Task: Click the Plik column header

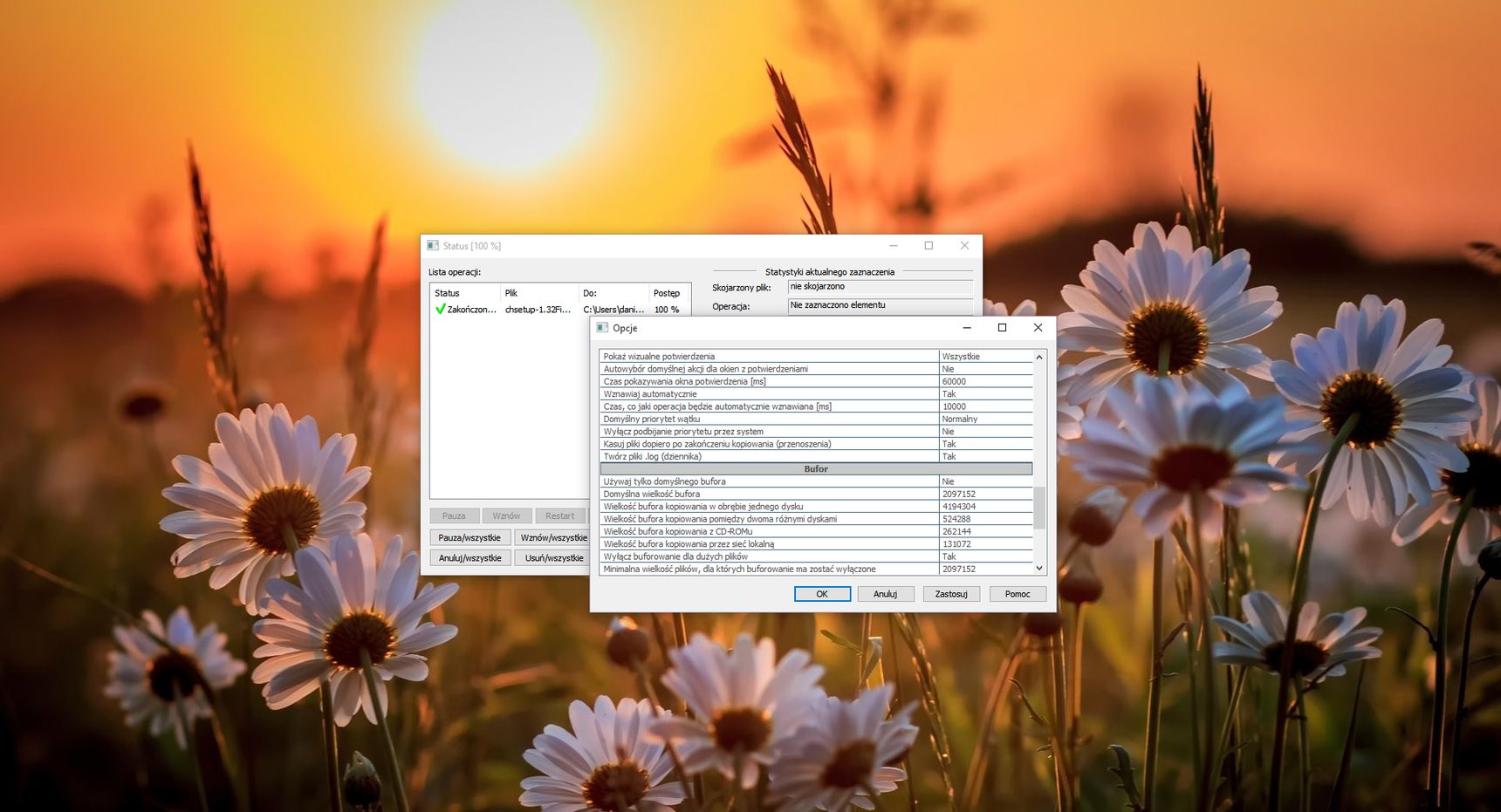Action: [x=539, y=293]
